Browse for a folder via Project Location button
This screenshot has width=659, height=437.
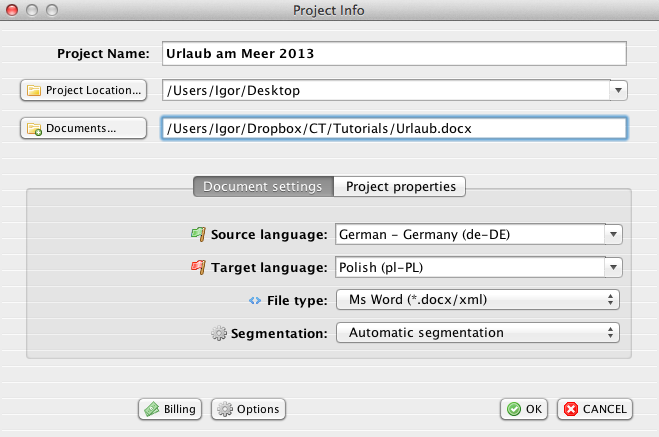click(84, 90)
